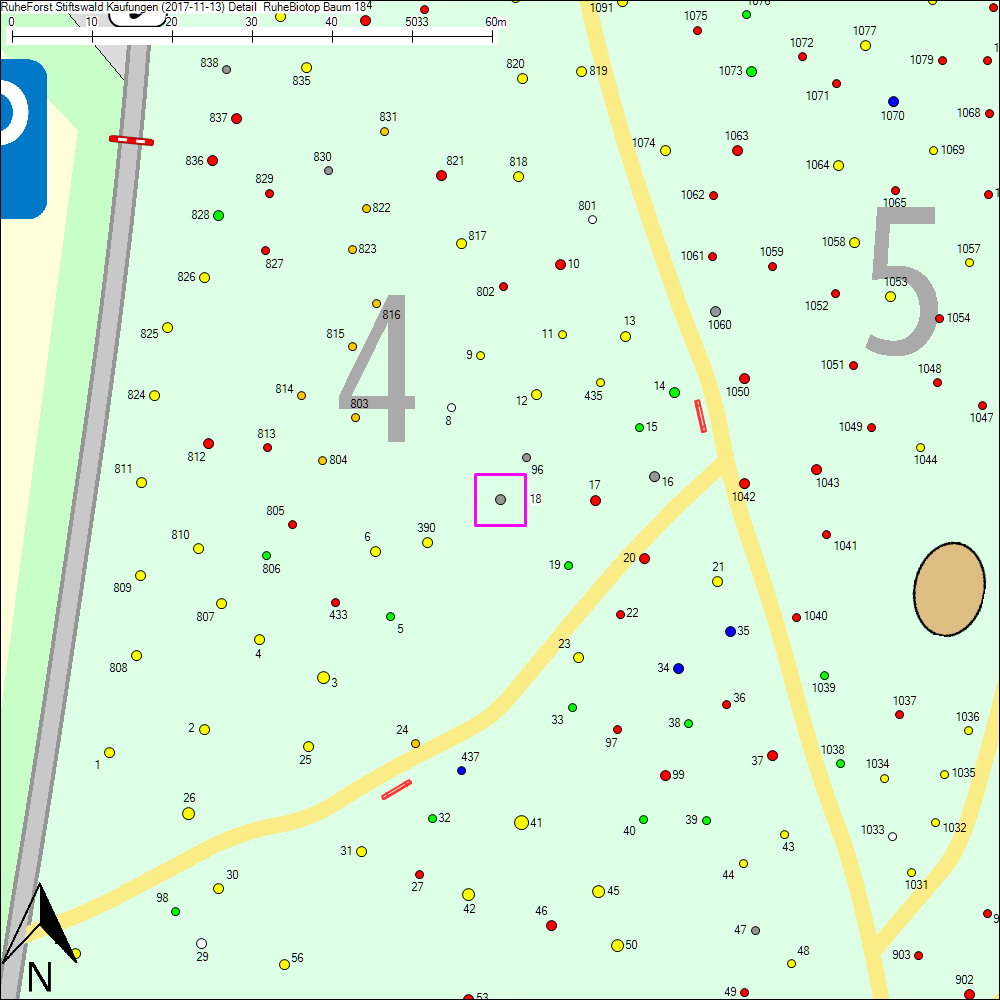
Task: Pick the blue tree marker 437
Action: (461, 770)
